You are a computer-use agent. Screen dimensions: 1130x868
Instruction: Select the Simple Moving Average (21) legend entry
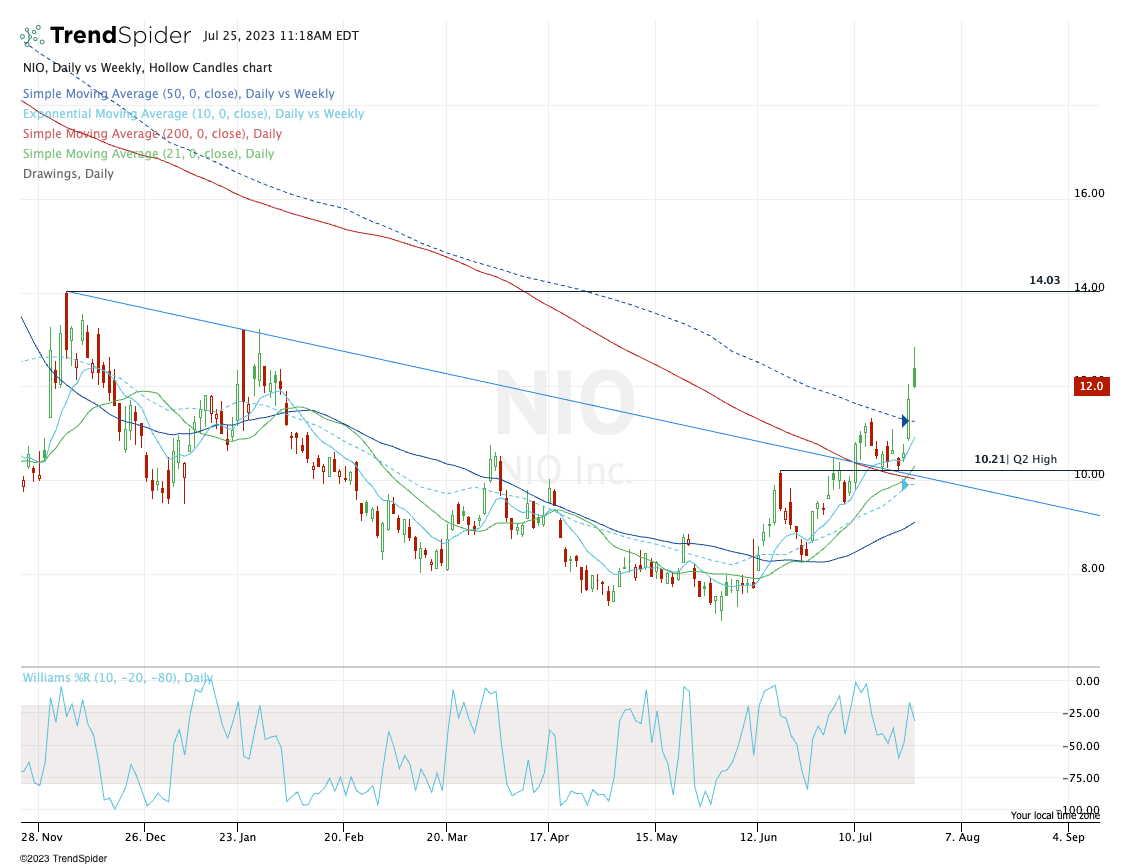click(148, 154)
